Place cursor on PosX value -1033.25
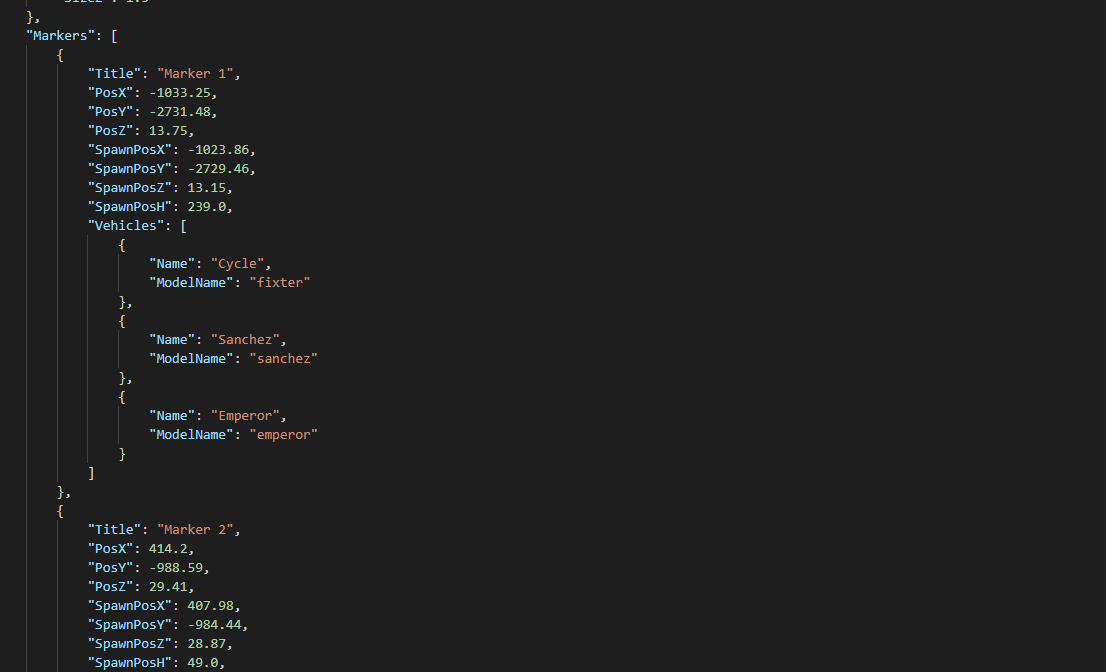 click(179, 92)
